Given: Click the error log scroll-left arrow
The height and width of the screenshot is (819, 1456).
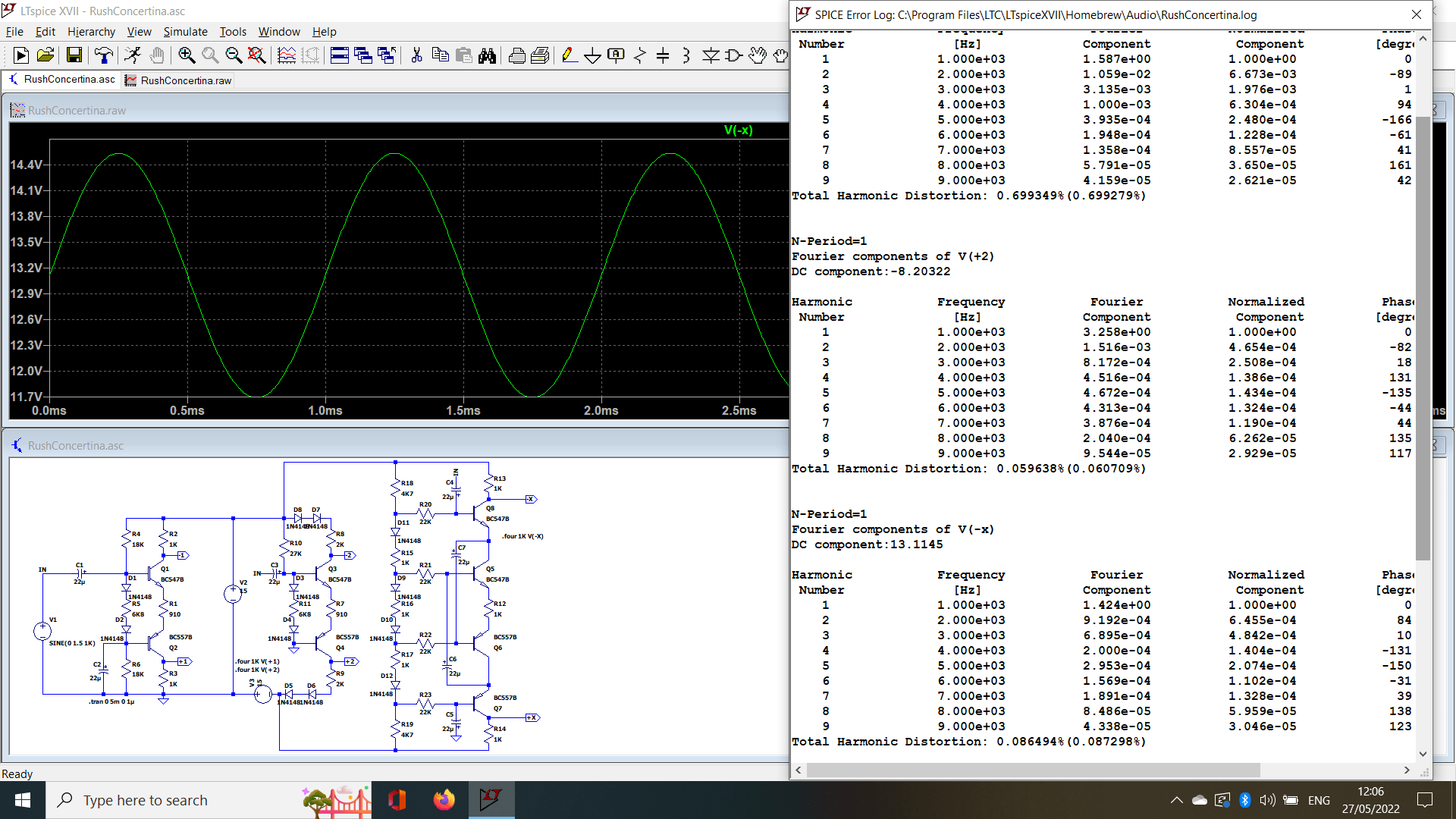Looking at the screenshot, I should click(x=798, y=770).
